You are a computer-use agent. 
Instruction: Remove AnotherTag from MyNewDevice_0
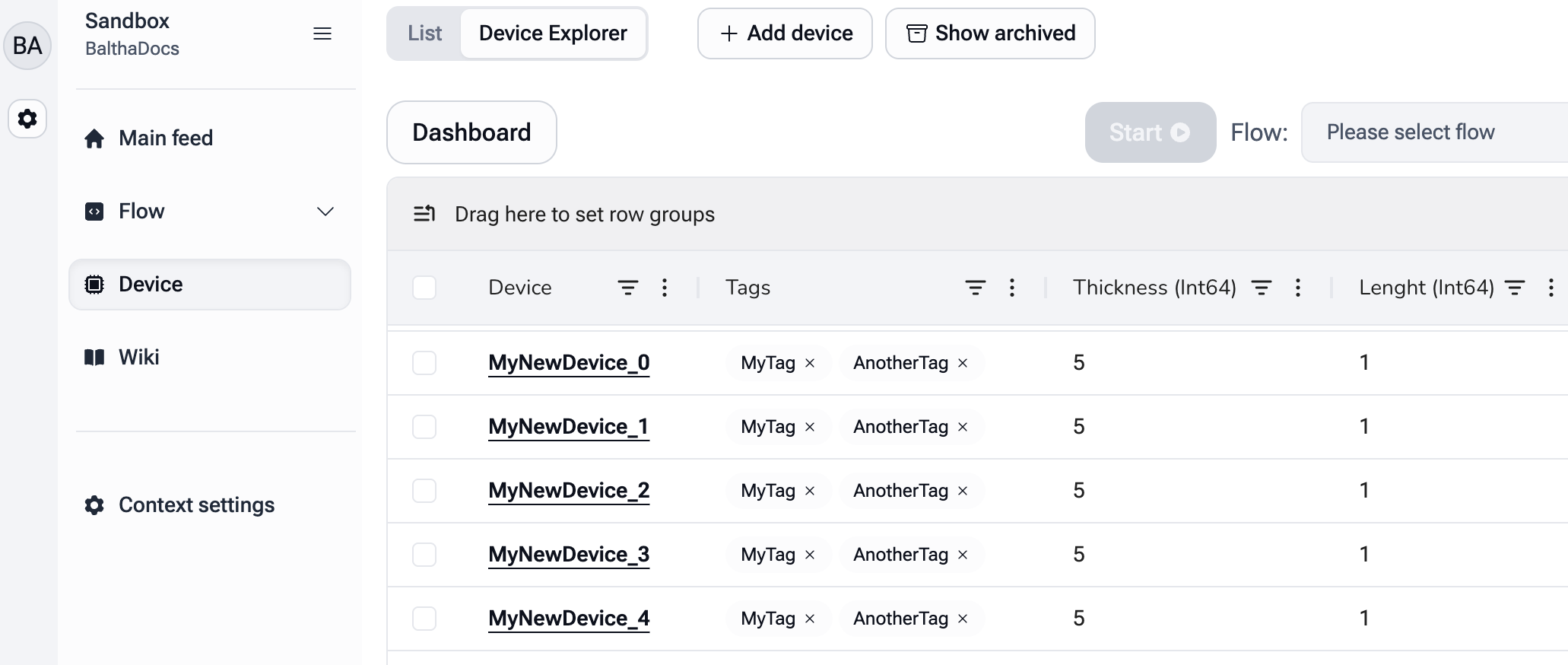pyautogui.click(x=963, y=363)
